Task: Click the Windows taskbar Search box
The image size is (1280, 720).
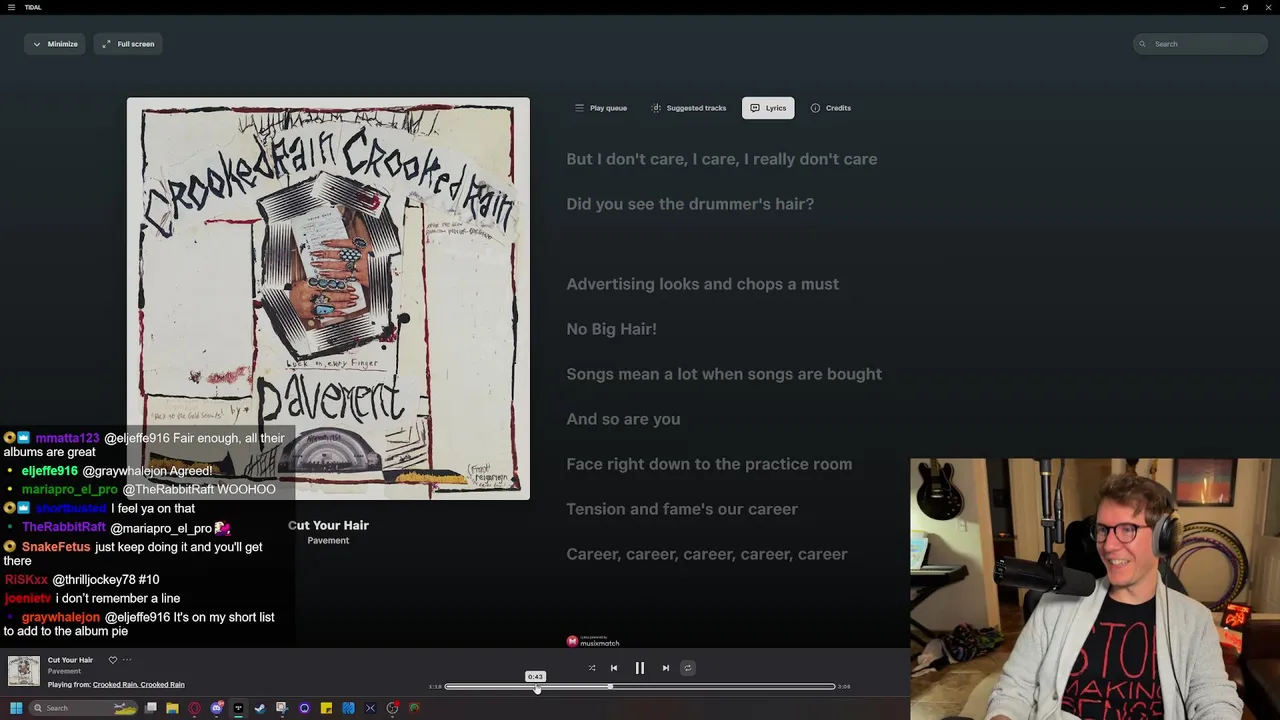Action: pyautogui.click(x=83, y=708)
